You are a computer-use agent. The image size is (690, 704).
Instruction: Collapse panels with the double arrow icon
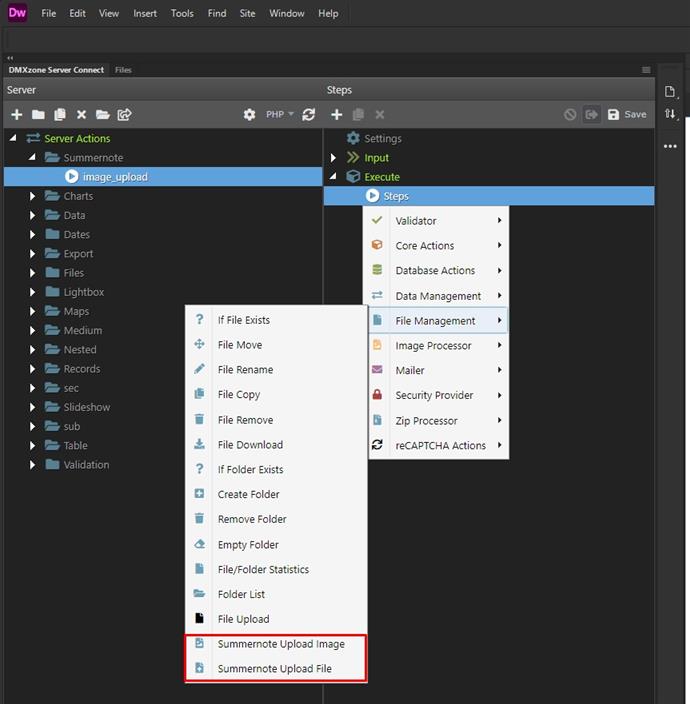click(x=10, y=58)
